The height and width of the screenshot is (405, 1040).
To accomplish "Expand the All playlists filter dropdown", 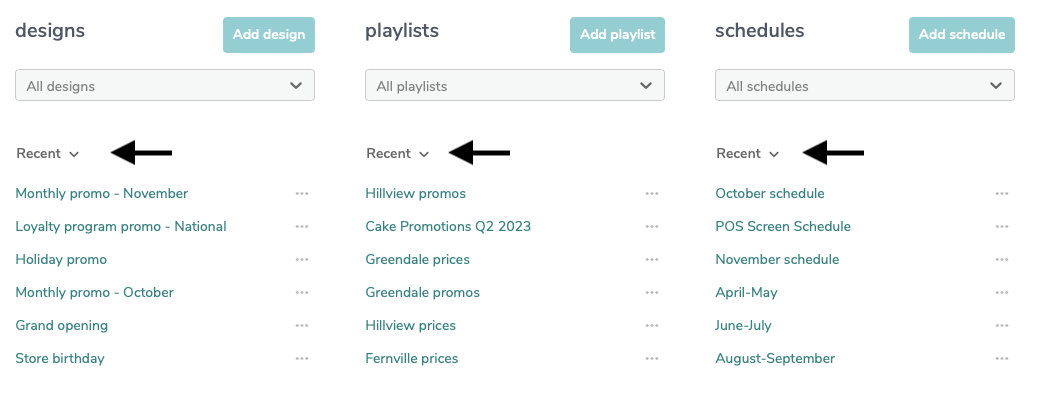I will pyautogui.click(x=515, y=86).
